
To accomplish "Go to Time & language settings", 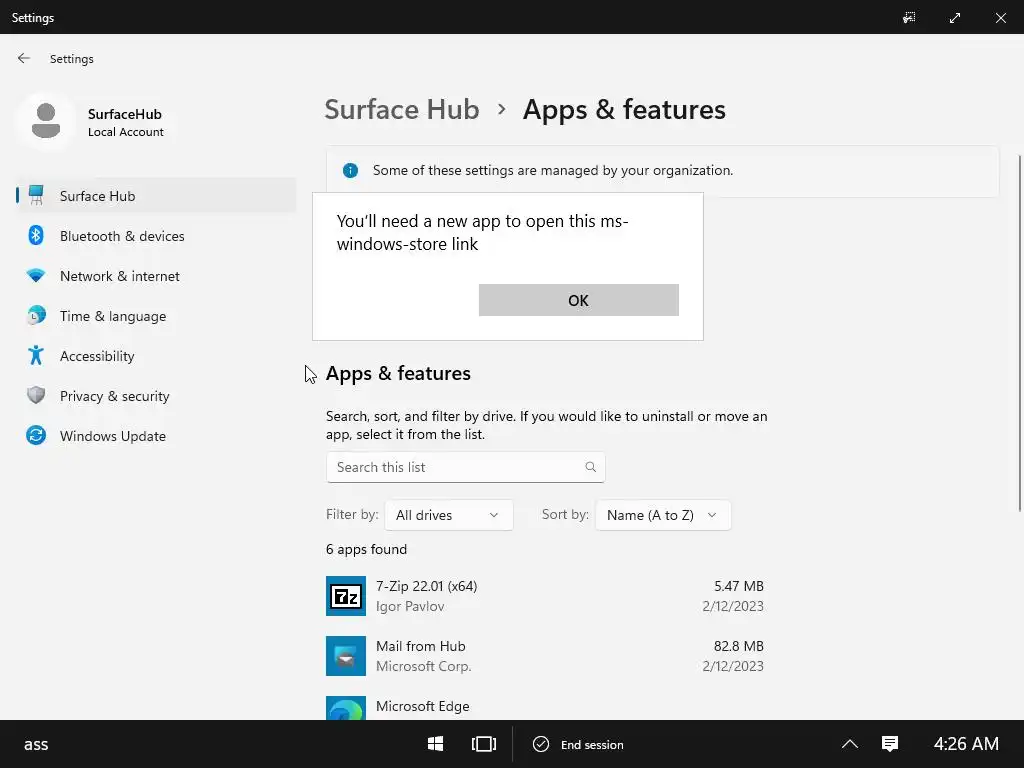I will tap(155, 316).
